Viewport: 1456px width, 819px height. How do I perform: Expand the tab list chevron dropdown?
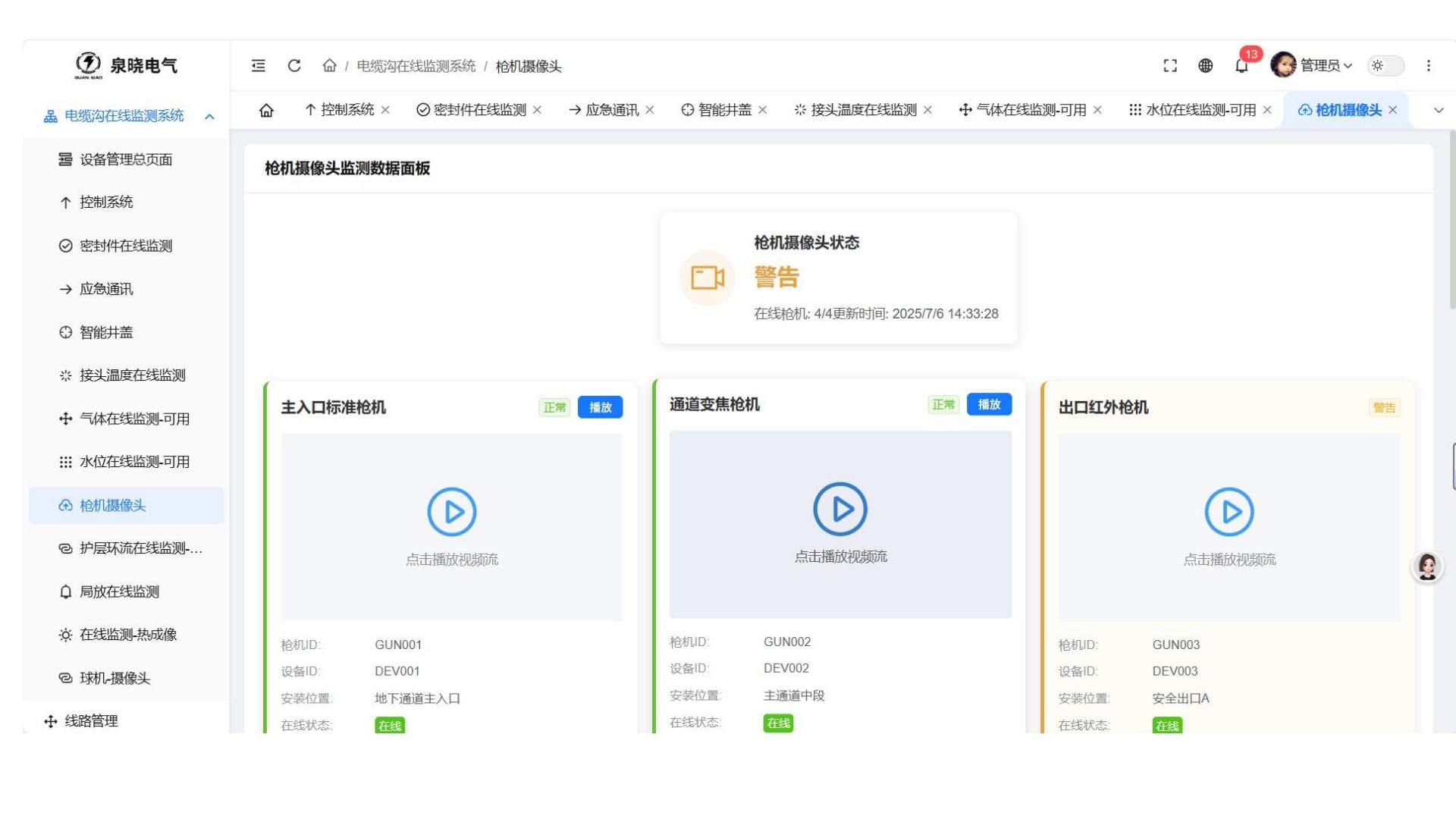coord(1439,111)
